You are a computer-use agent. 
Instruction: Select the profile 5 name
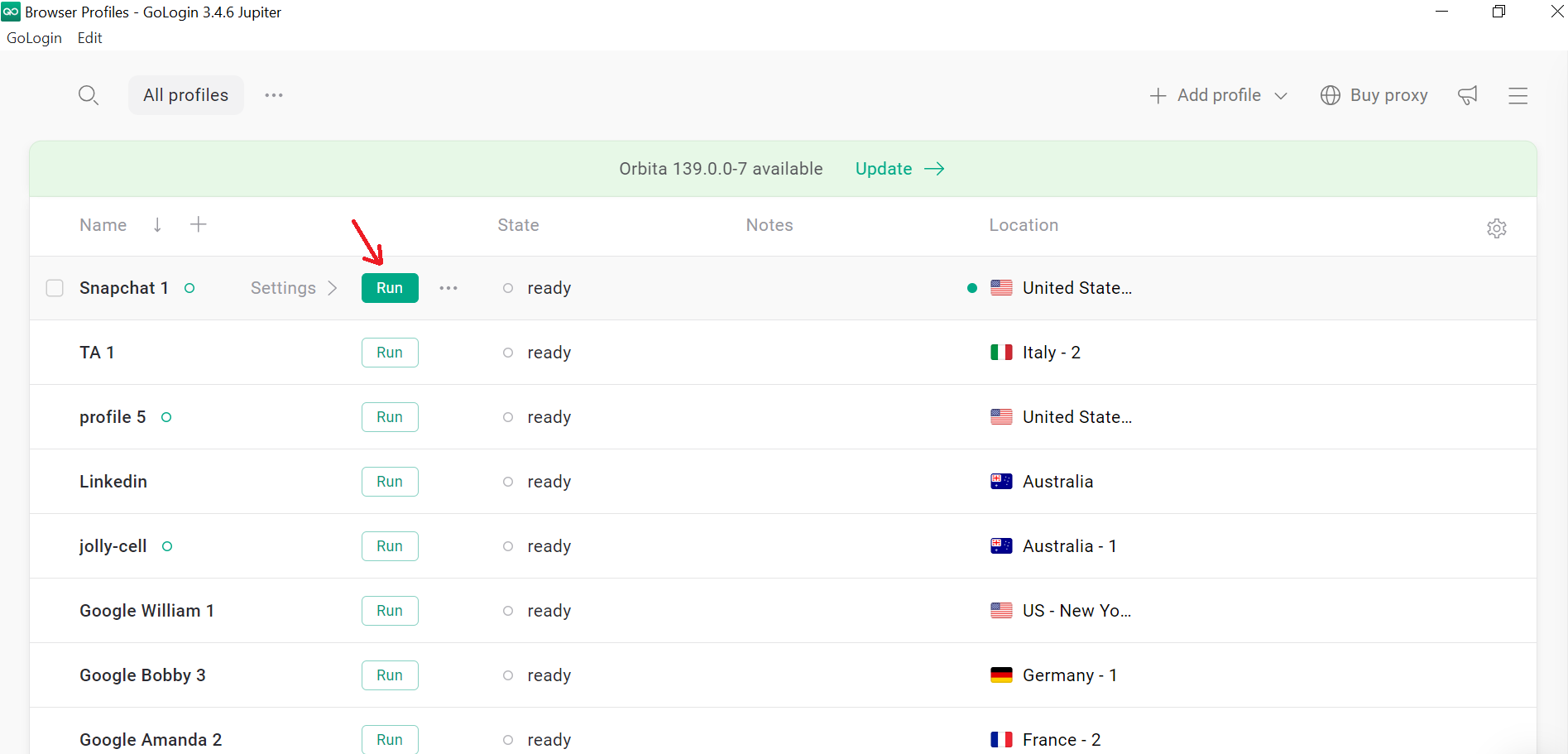pyautogui.click(x=113, y=417)
